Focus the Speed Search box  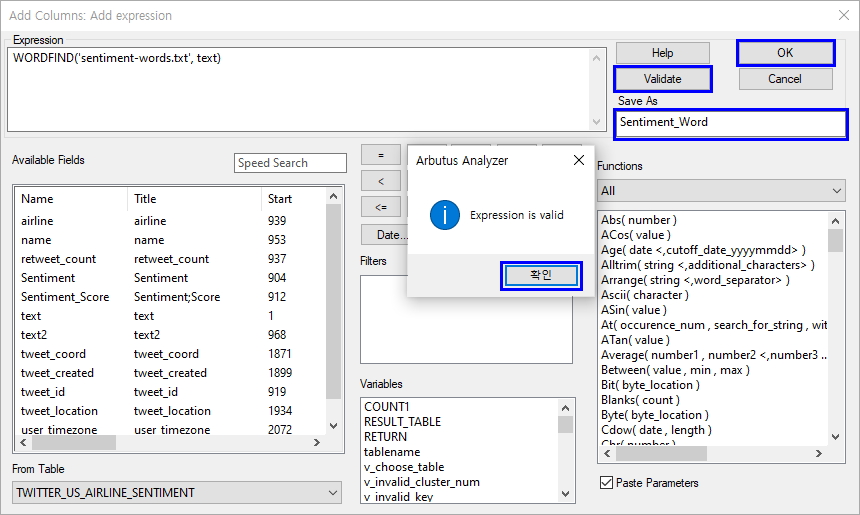tap(290, 163)
